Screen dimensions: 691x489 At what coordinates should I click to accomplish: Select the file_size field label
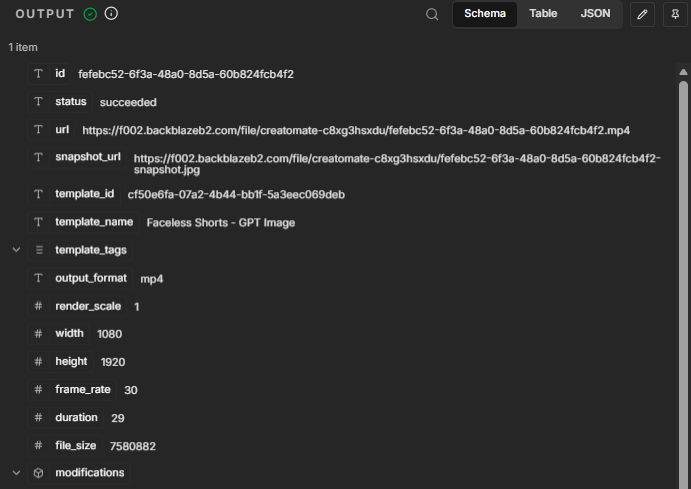click(75, 445)
